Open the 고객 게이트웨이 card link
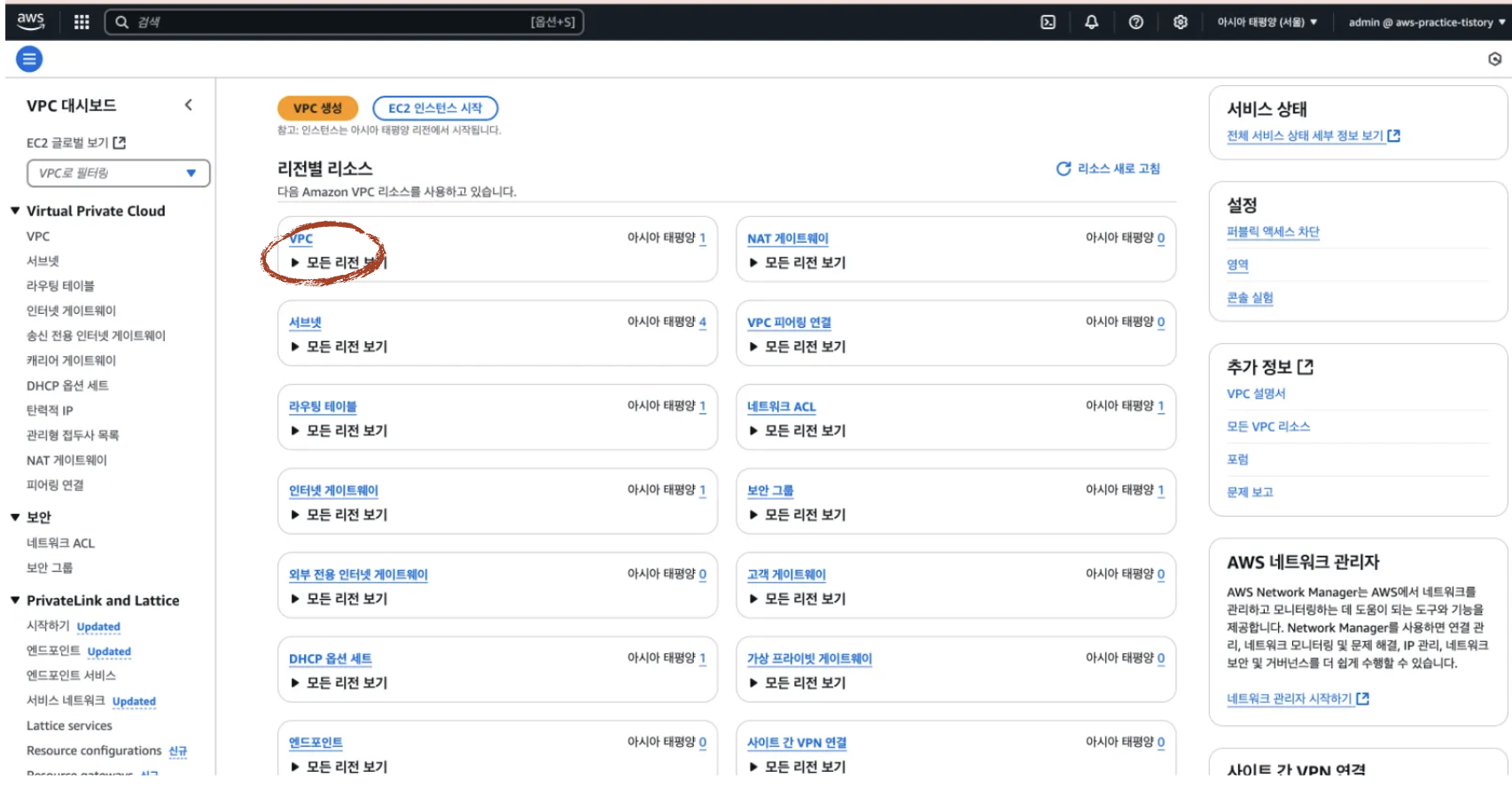This screenshot has width=1512, height=787. click(786, 574)
